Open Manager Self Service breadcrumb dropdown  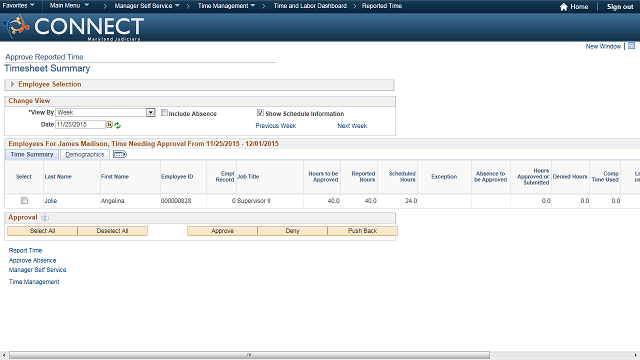point(147,6)
